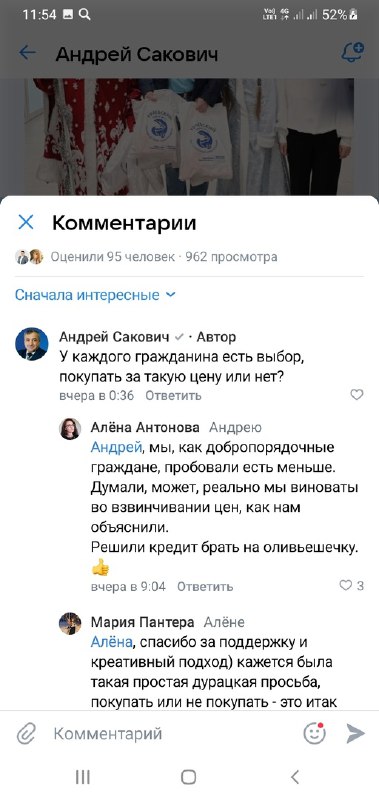Focus the Комментарий input field

tap(171, 734)
